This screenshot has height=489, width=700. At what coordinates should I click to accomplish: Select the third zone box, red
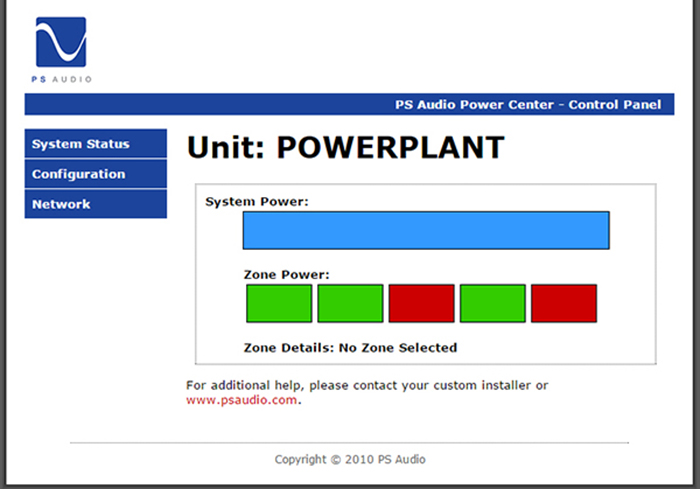421,303
